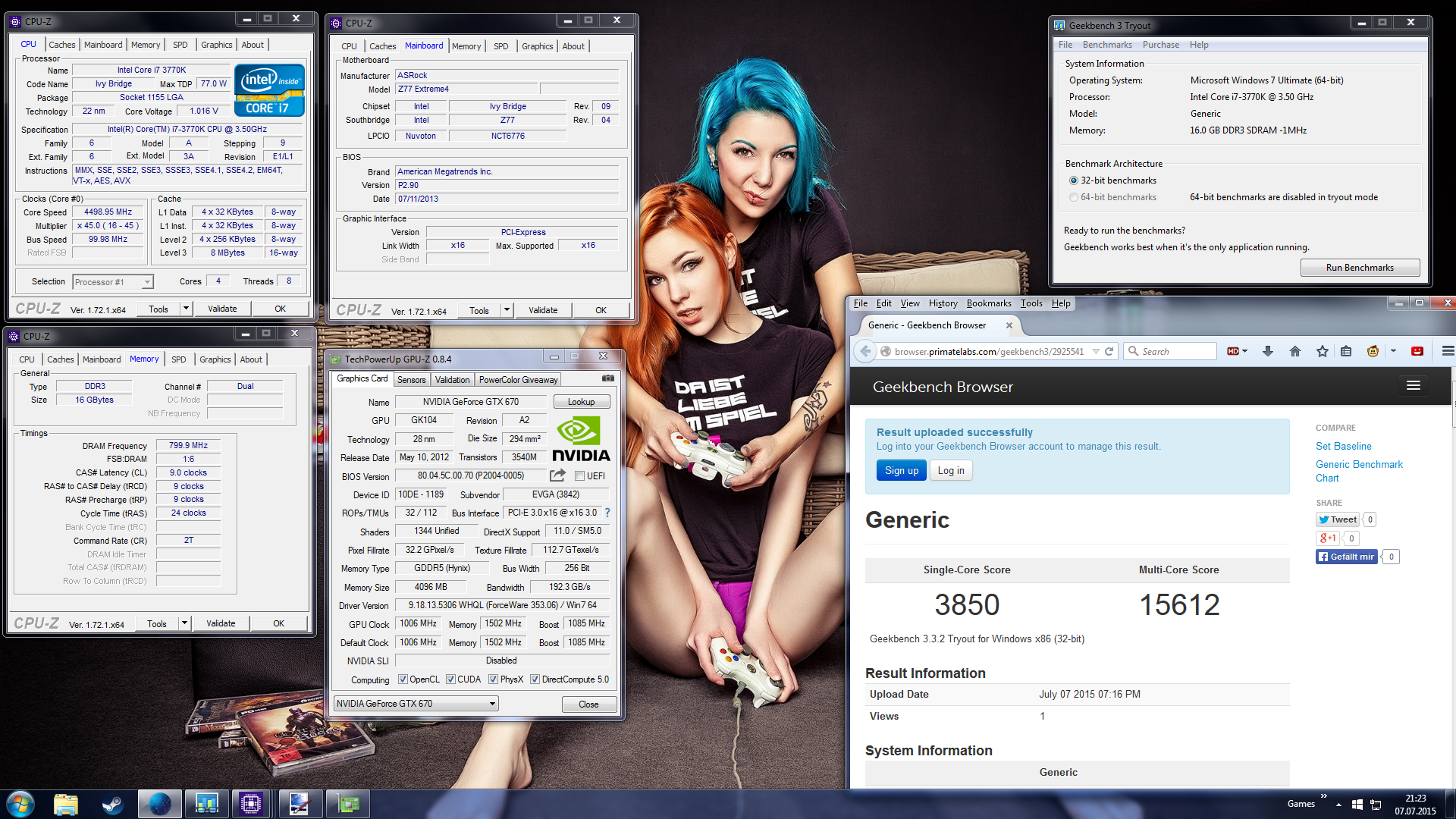Open the Bookmarks menu in Firefox
The image size is (1456, 819).
989,303
